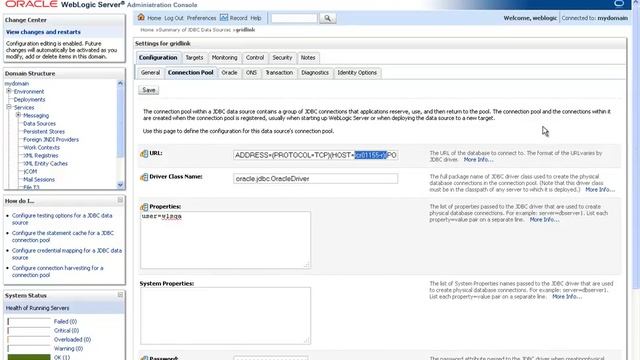The image size is (640, 360).
Task: Open XML Registries tree item
Action: [x=41, y=155]
